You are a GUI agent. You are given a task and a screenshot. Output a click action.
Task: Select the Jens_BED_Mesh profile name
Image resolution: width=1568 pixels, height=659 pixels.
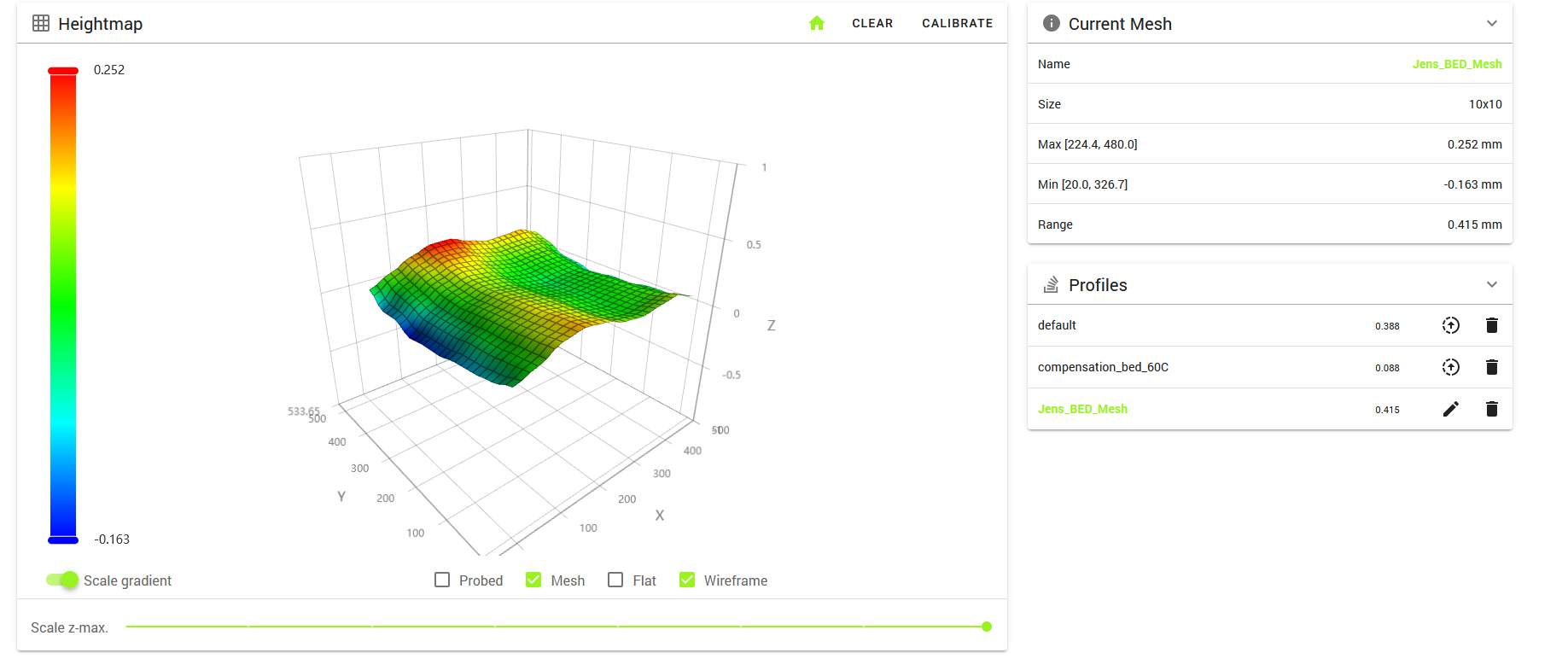1082,409
